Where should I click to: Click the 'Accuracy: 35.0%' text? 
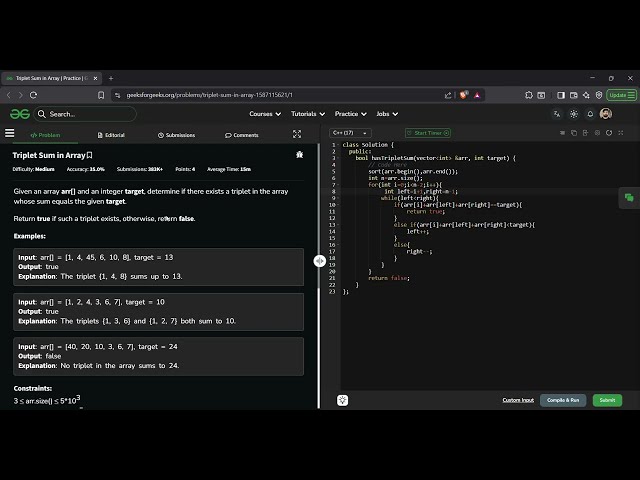pos(86,169)
